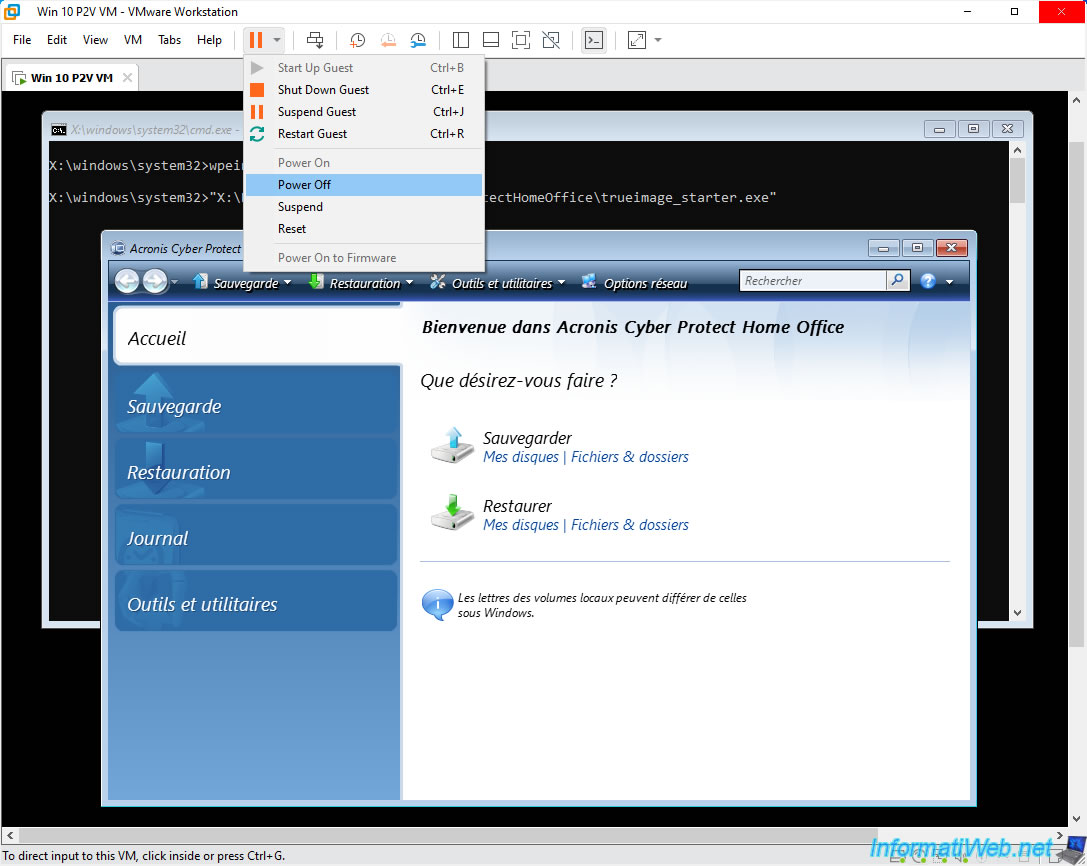The image size is (1087, 866).
Task: Click Fichiers & dossiers under Restaurer
Action: [x=629, y=525]
